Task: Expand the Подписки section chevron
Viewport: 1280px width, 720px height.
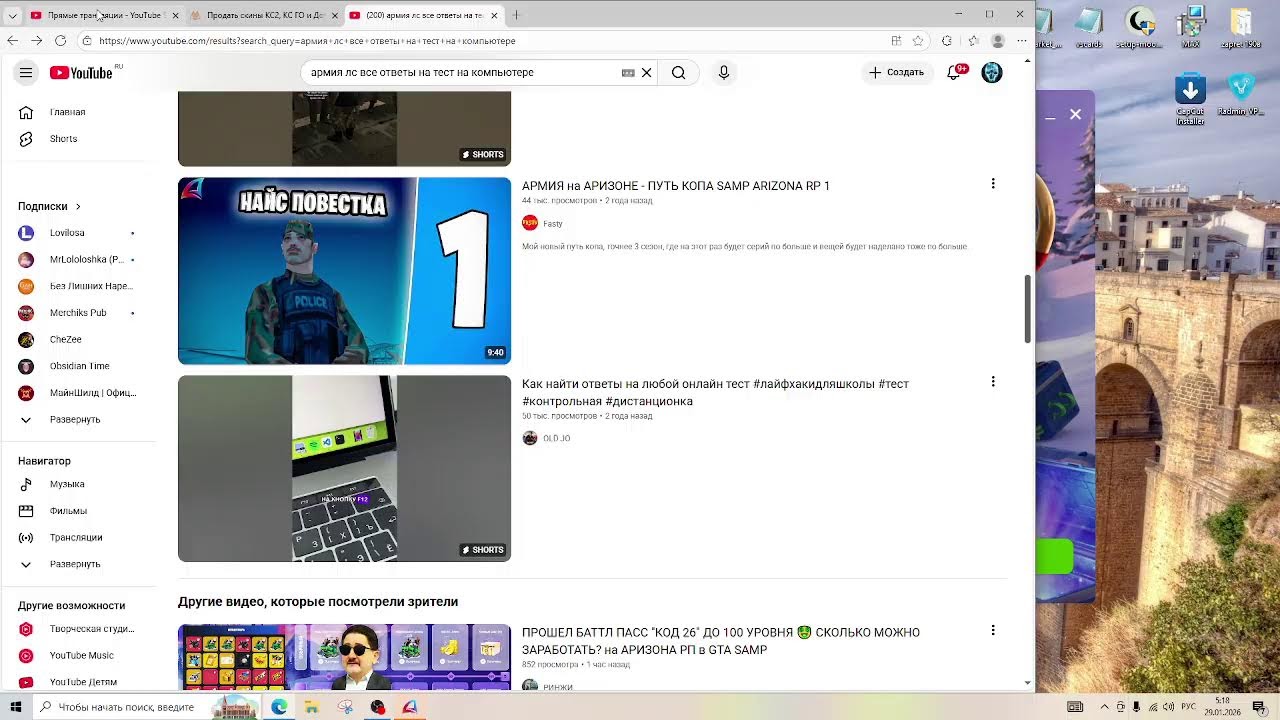Action: pos(78,206)
